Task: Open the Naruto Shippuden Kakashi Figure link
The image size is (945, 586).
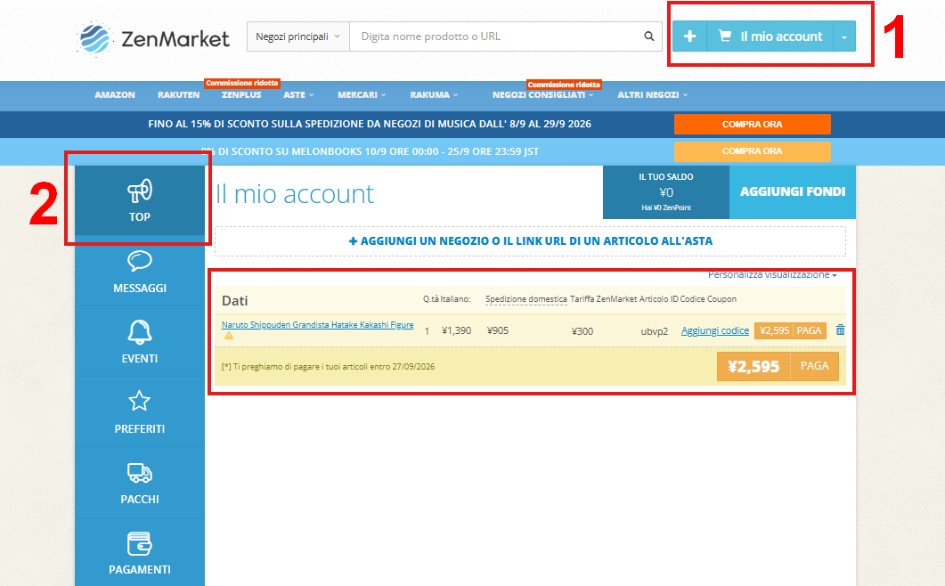Action: 318,324
